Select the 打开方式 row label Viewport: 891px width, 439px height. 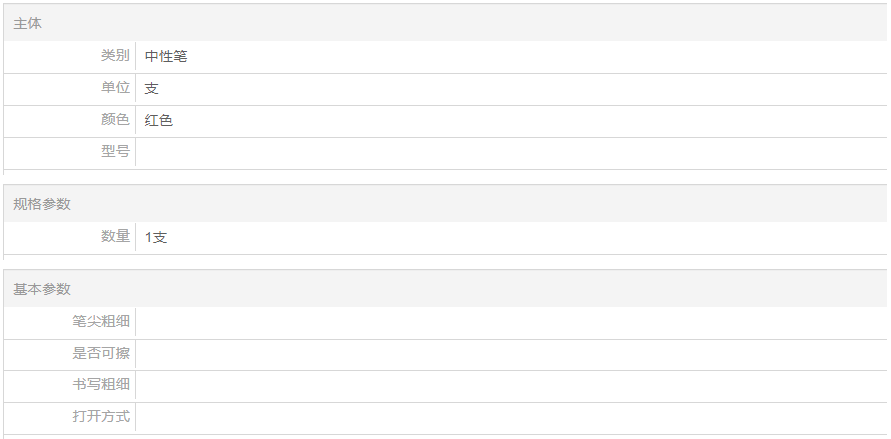tap(101, 417)
